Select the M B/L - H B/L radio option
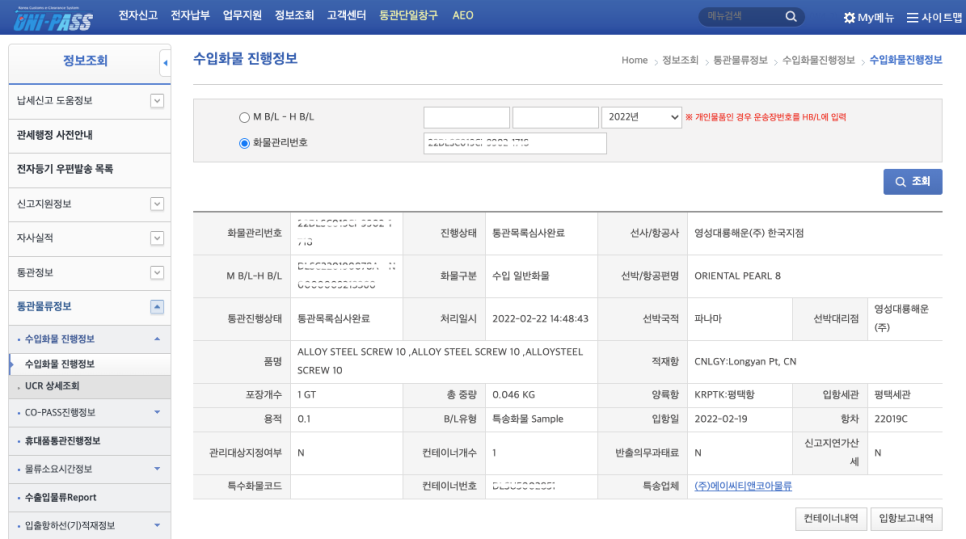The image size is (966, 539). [245, 117]
